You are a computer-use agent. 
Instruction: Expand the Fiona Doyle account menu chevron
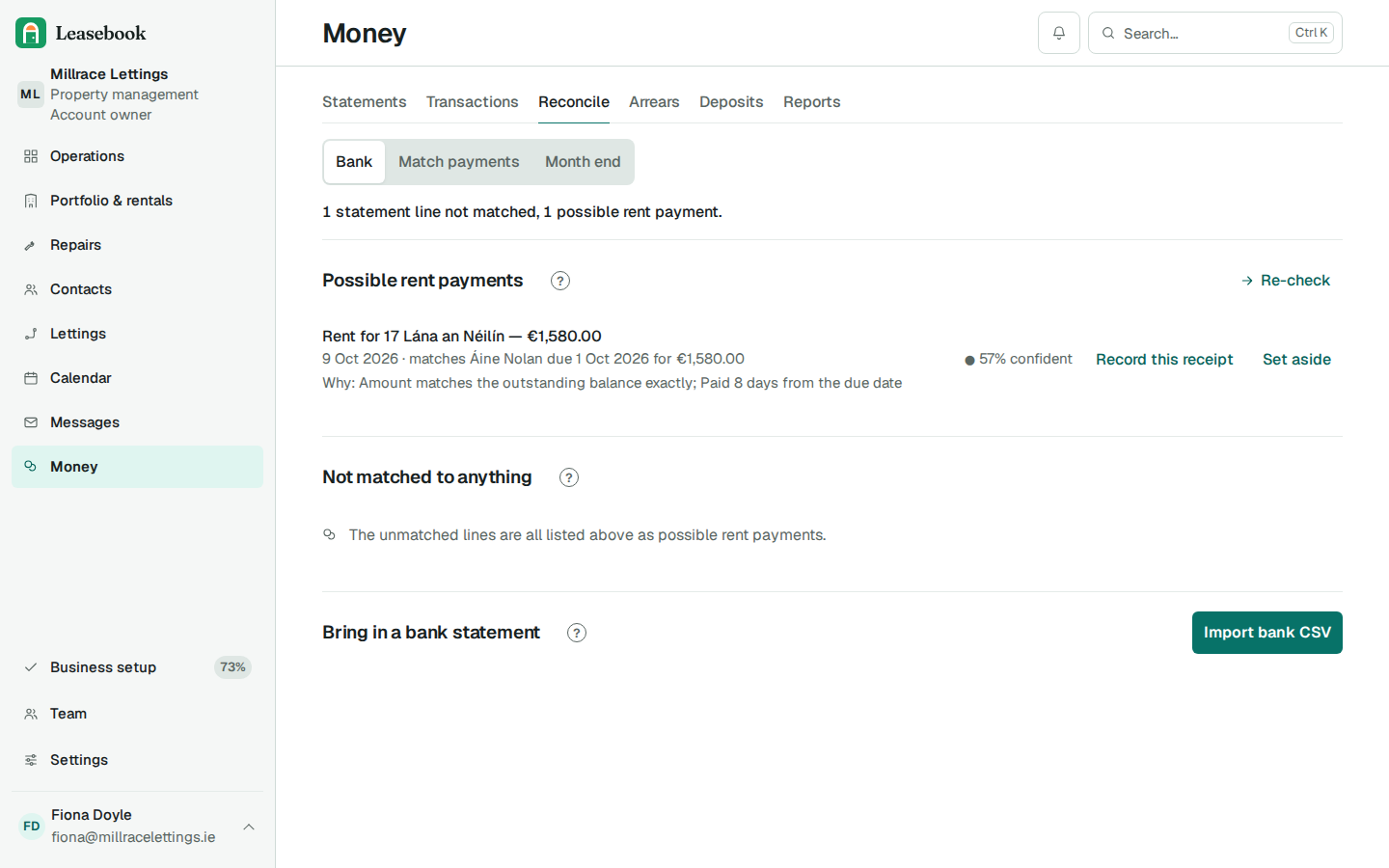pos(249,827)
